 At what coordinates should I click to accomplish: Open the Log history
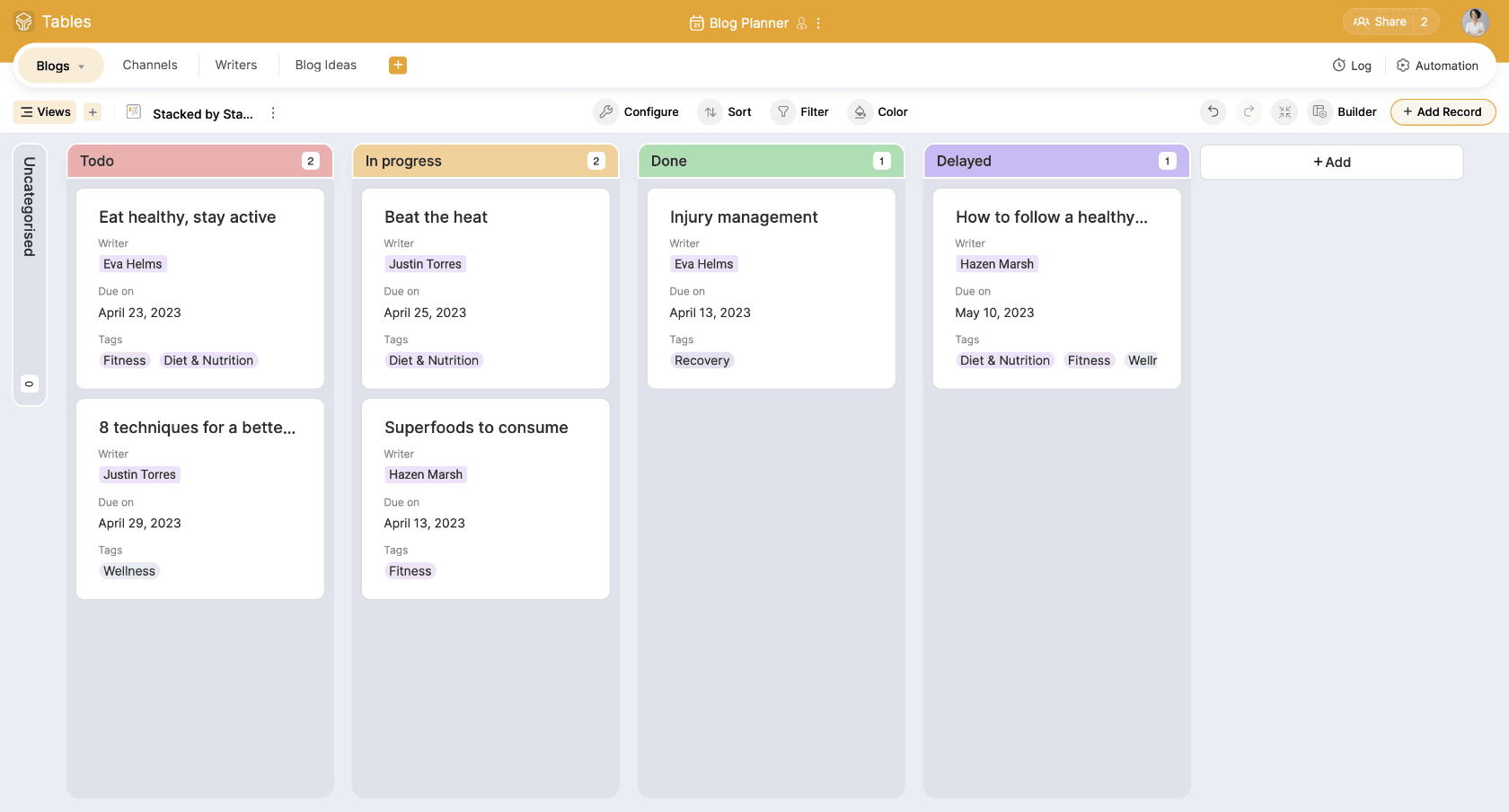[1352, 66]
